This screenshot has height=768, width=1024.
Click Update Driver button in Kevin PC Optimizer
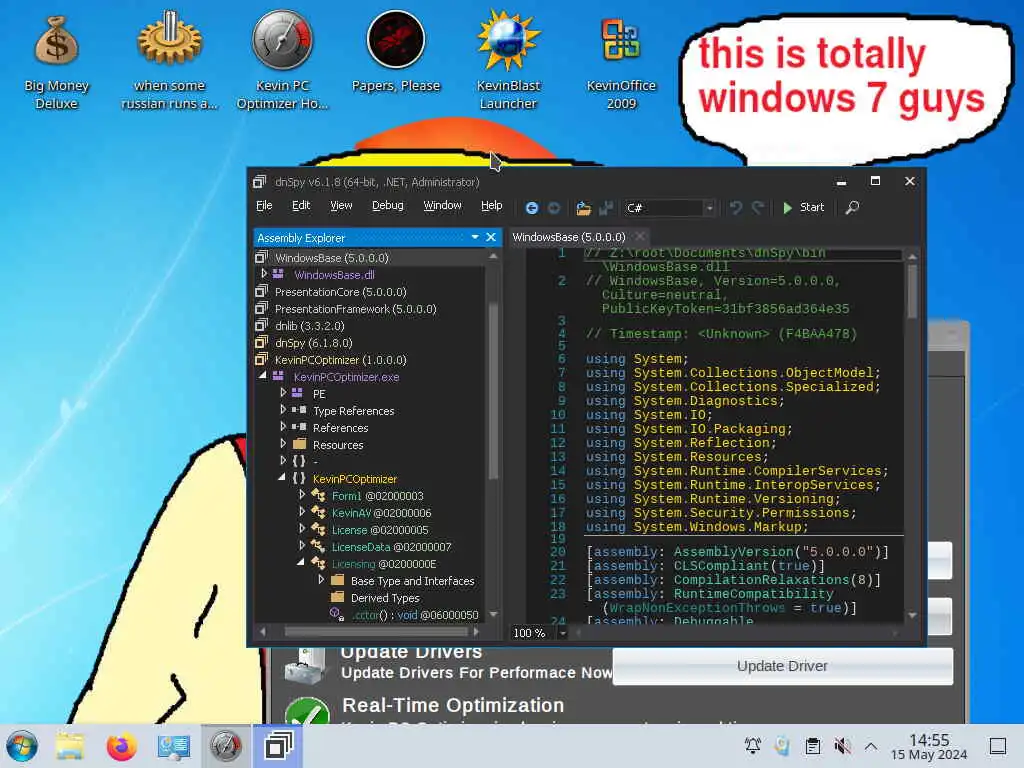tap(782, 666)
